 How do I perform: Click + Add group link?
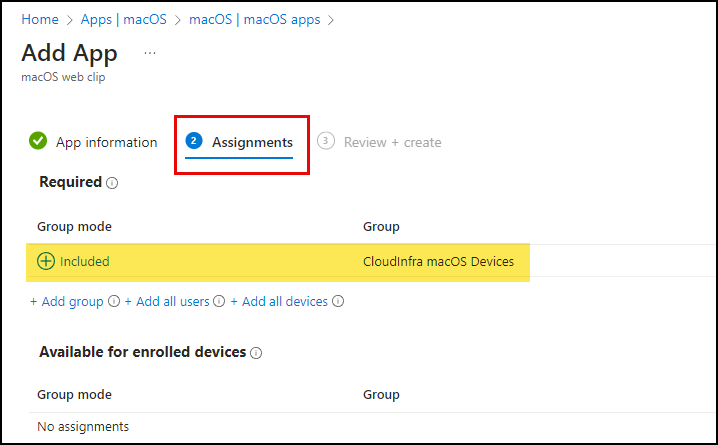(67, 302)
